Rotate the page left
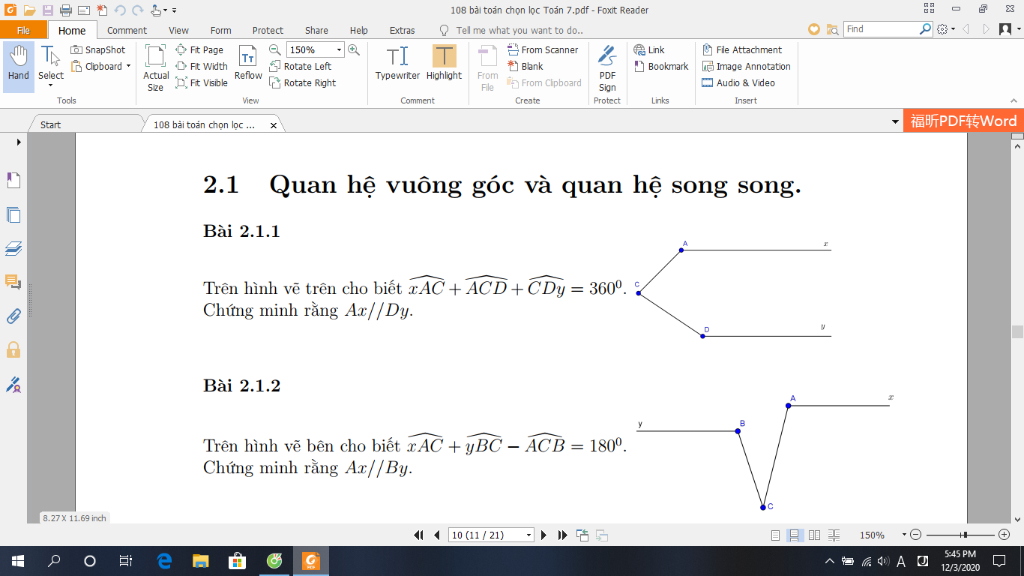This screenshot has width=1024, height=576. click(x=300, y=66)
